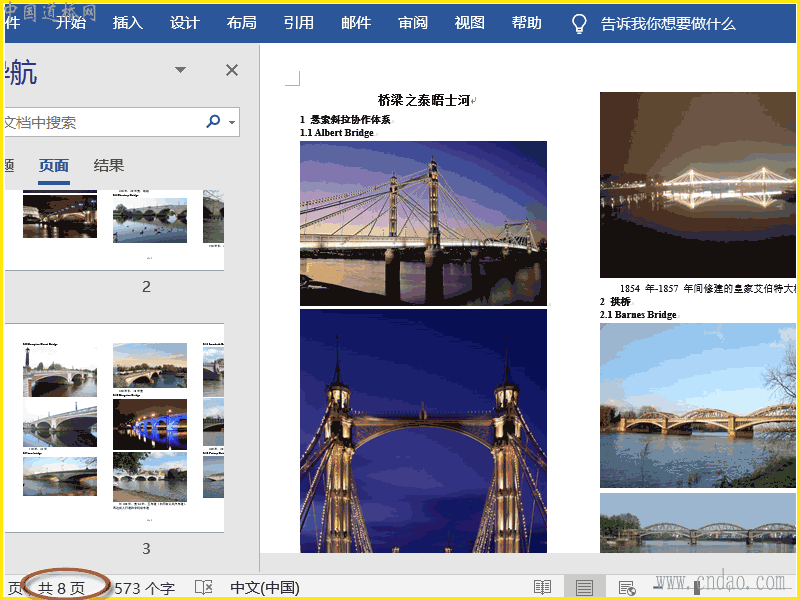
Task: Click the proofing book icon in status bar
Action: click(x=203, y=588)
